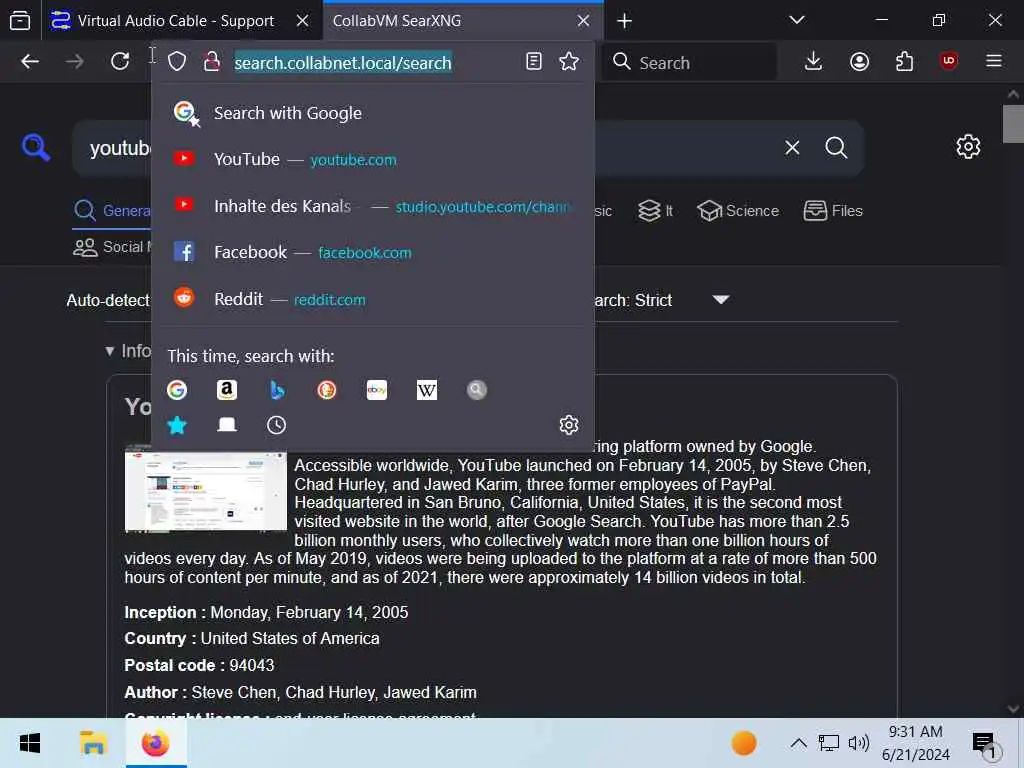The width and height of the screenshot is (1024, 768).
Task: Select Inhalte des Kanals suggestion
Action: 373,206
